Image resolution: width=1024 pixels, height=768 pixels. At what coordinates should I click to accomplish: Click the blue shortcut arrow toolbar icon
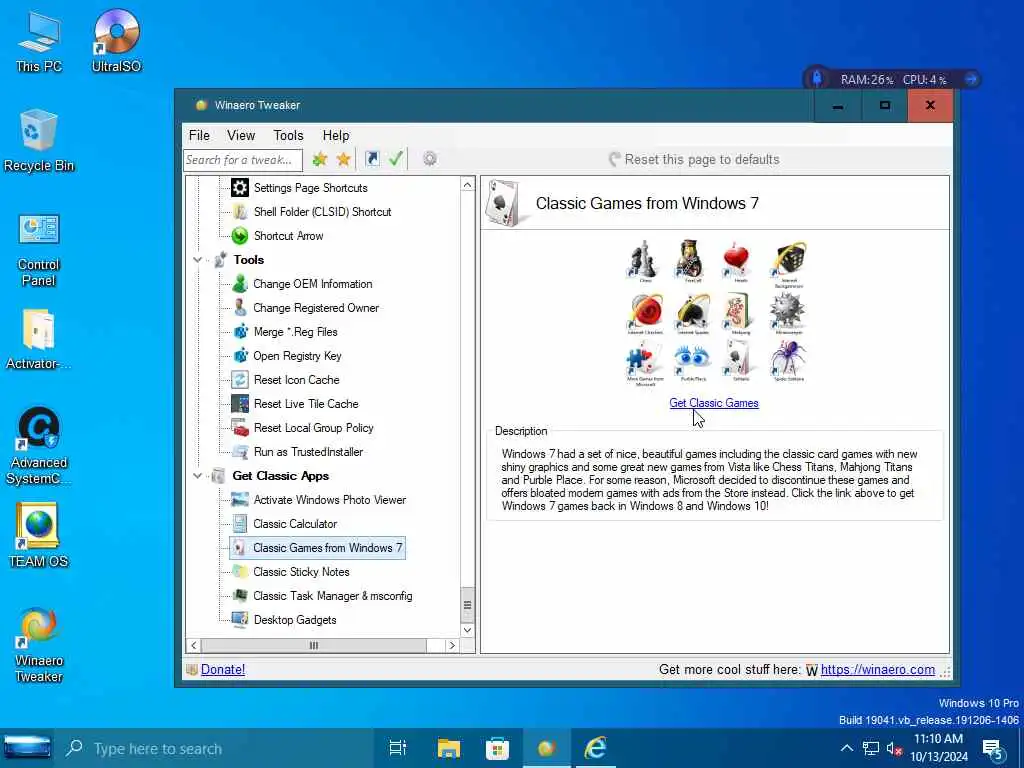(x=372, y=159)
